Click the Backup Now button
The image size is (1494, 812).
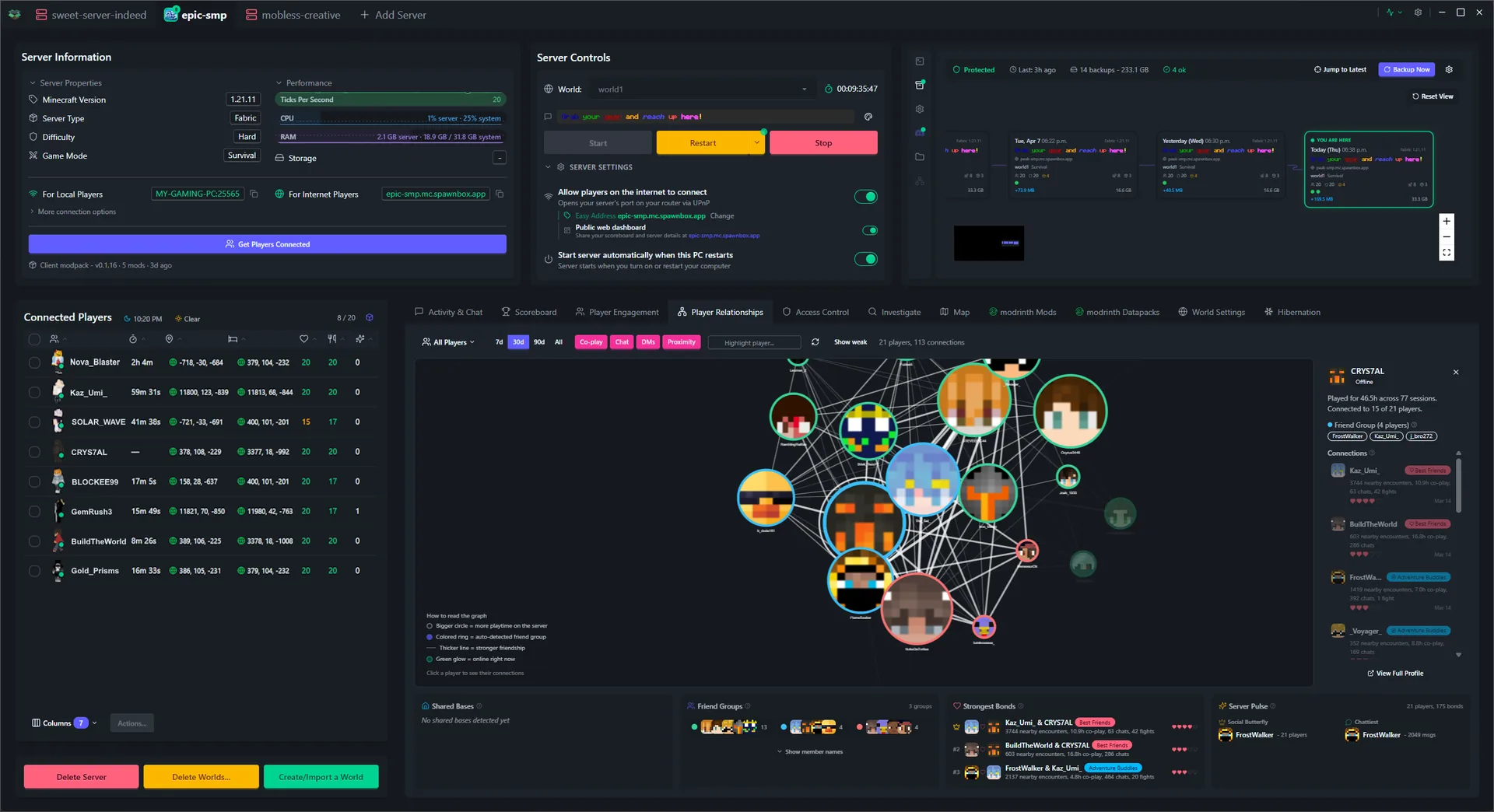pos(1406,69)
